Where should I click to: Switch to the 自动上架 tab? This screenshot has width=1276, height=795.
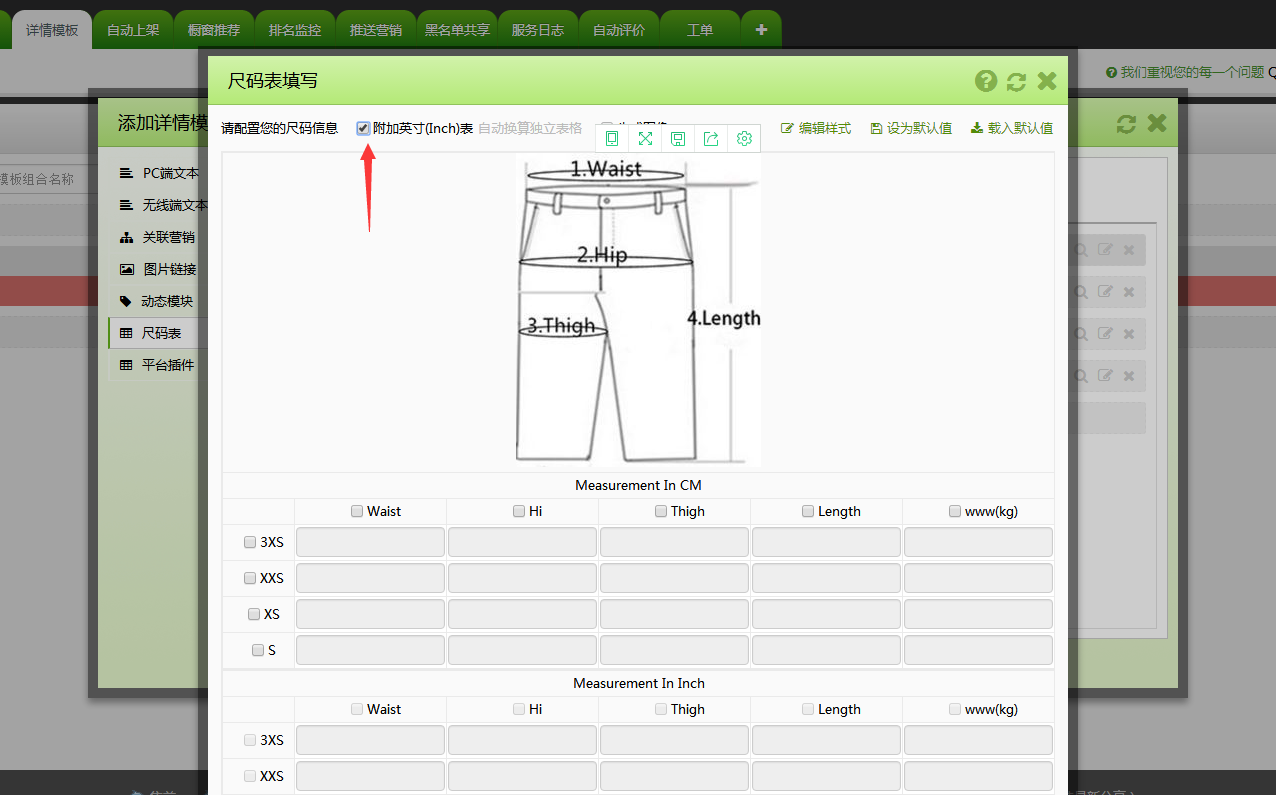133,30
